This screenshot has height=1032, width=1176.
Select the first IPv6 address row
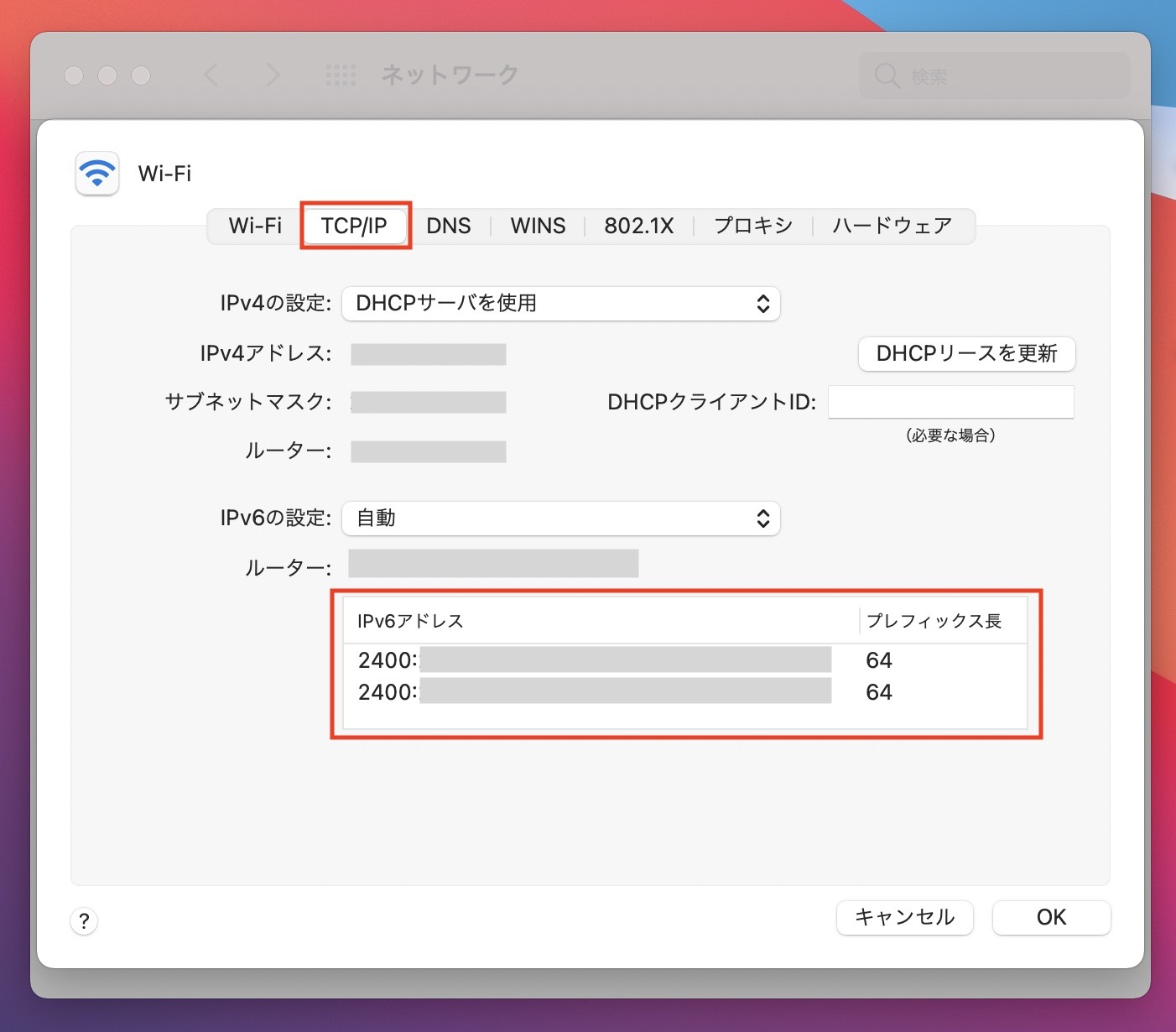[x=684, y=660]
